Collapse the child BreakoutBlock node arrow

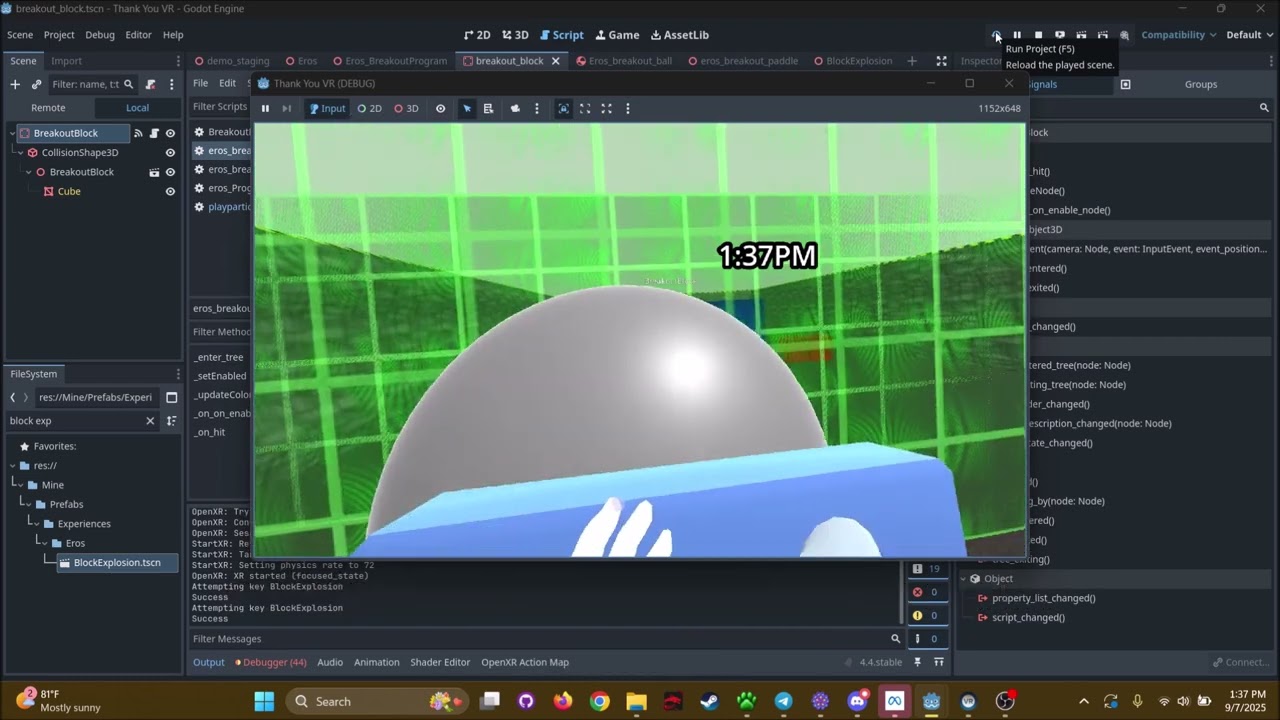click(29, 172)
